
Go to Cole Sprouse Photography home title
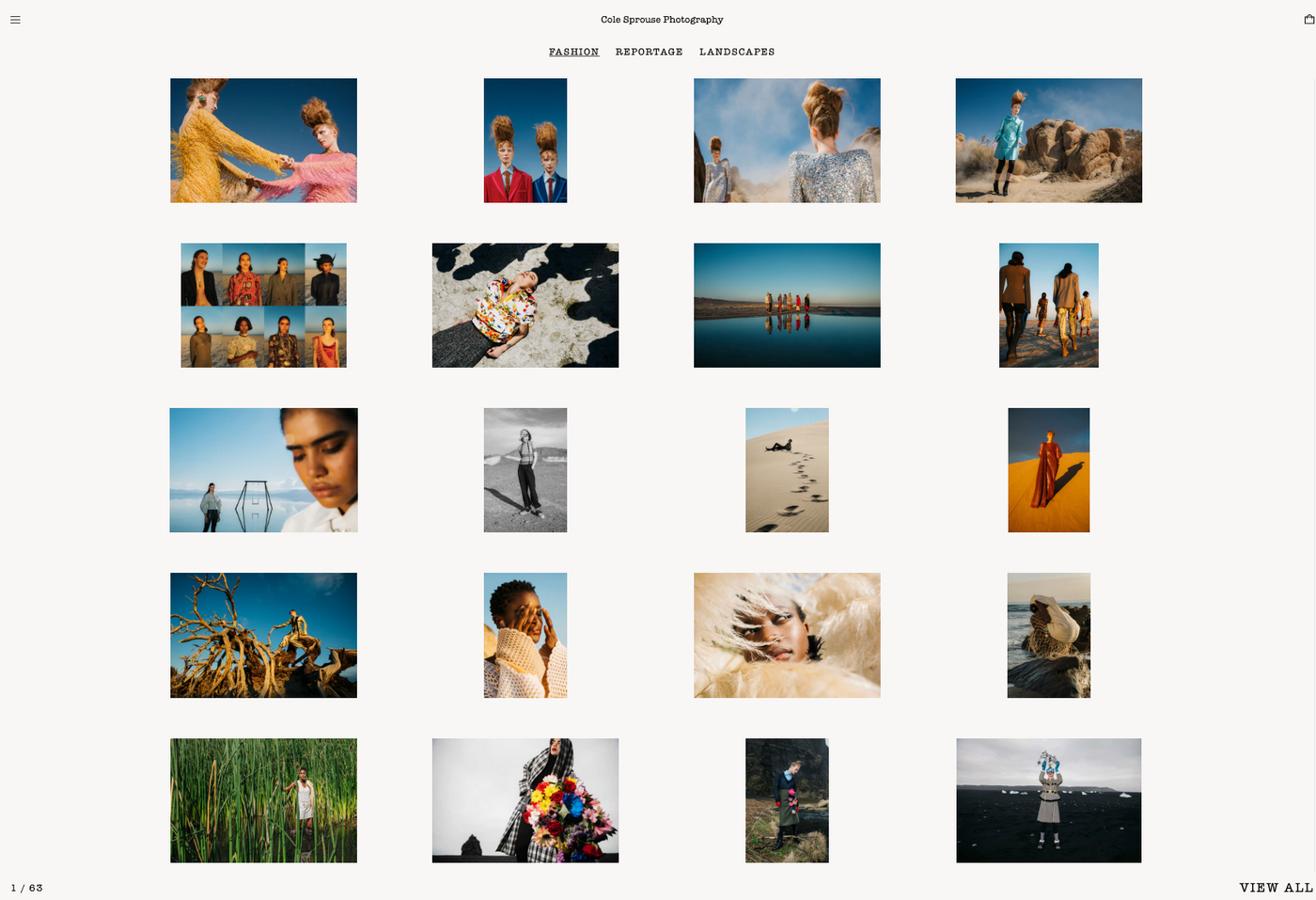pyautogui.click(x=662, y=20)
